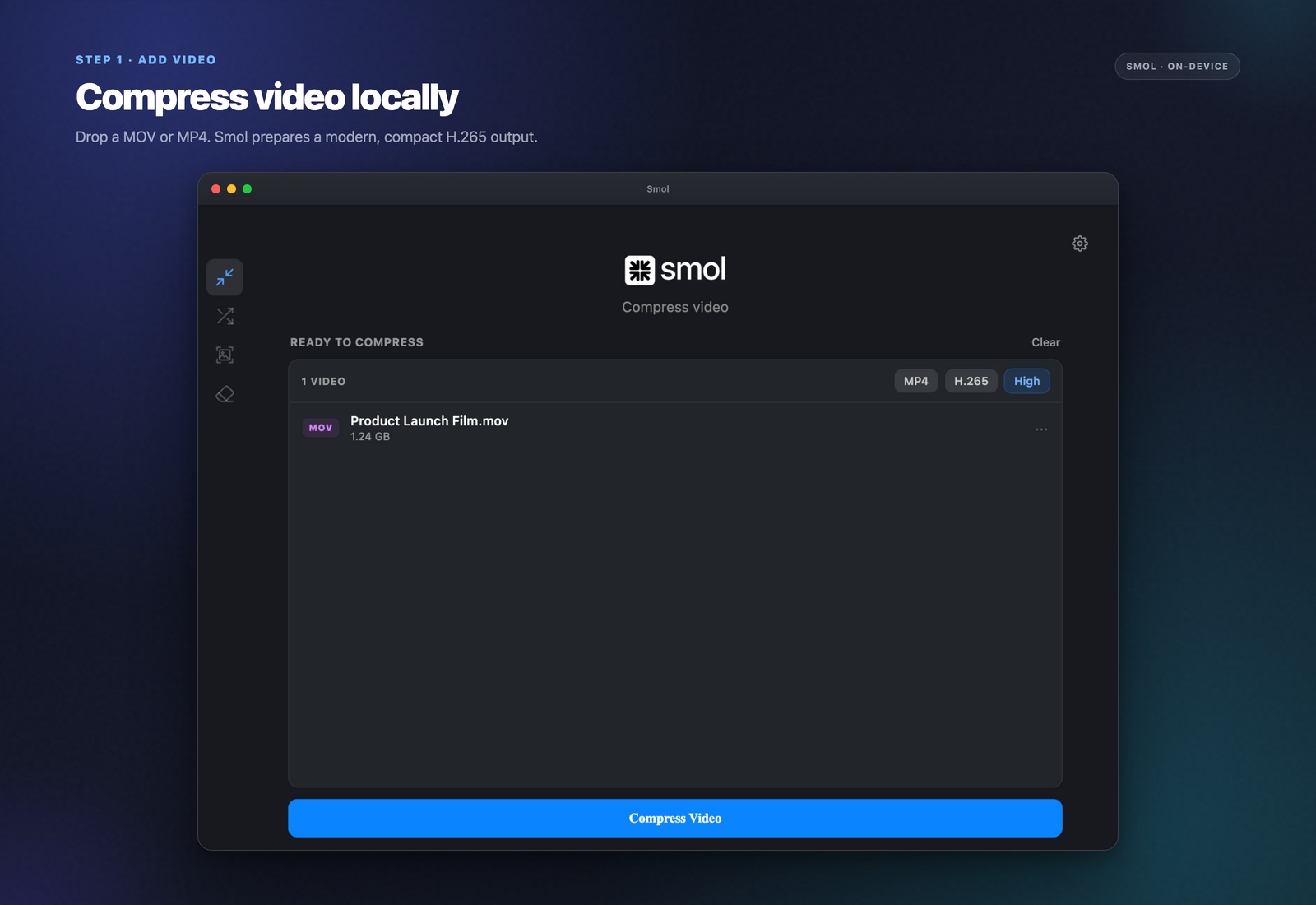This screenshot has height=905, width=1316.
Task: Close the Smol window
Action: point(215,189)
